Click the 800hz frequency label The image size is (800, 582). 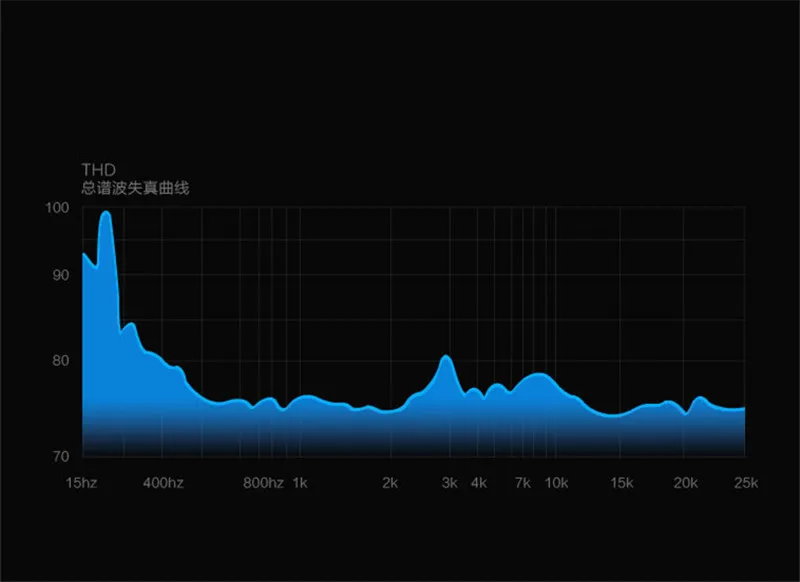point(263,483)
